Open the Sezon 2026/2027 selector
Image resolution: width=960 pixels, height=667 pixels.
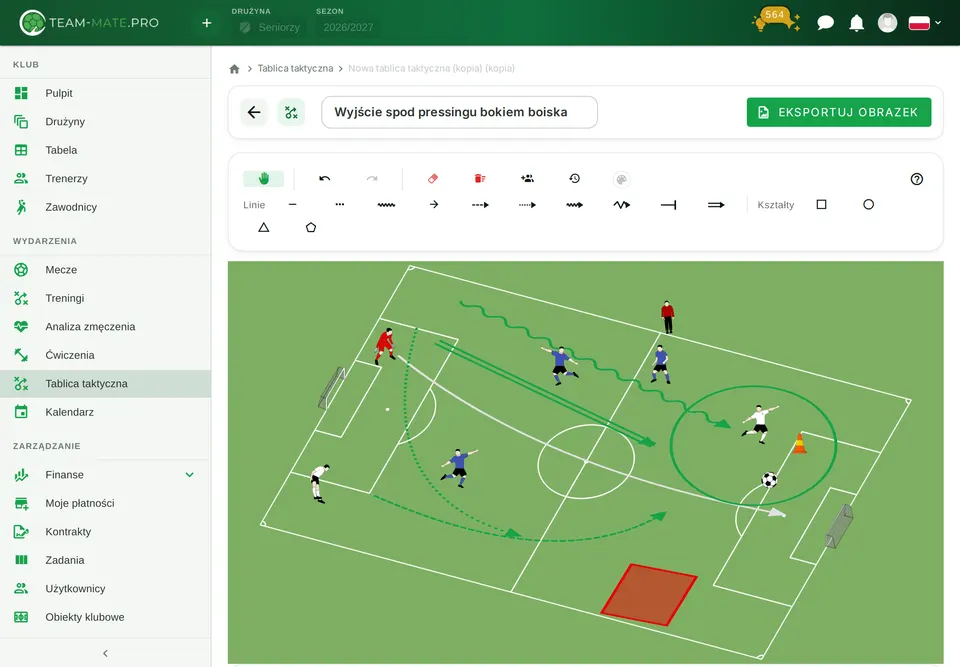[348, 27]
